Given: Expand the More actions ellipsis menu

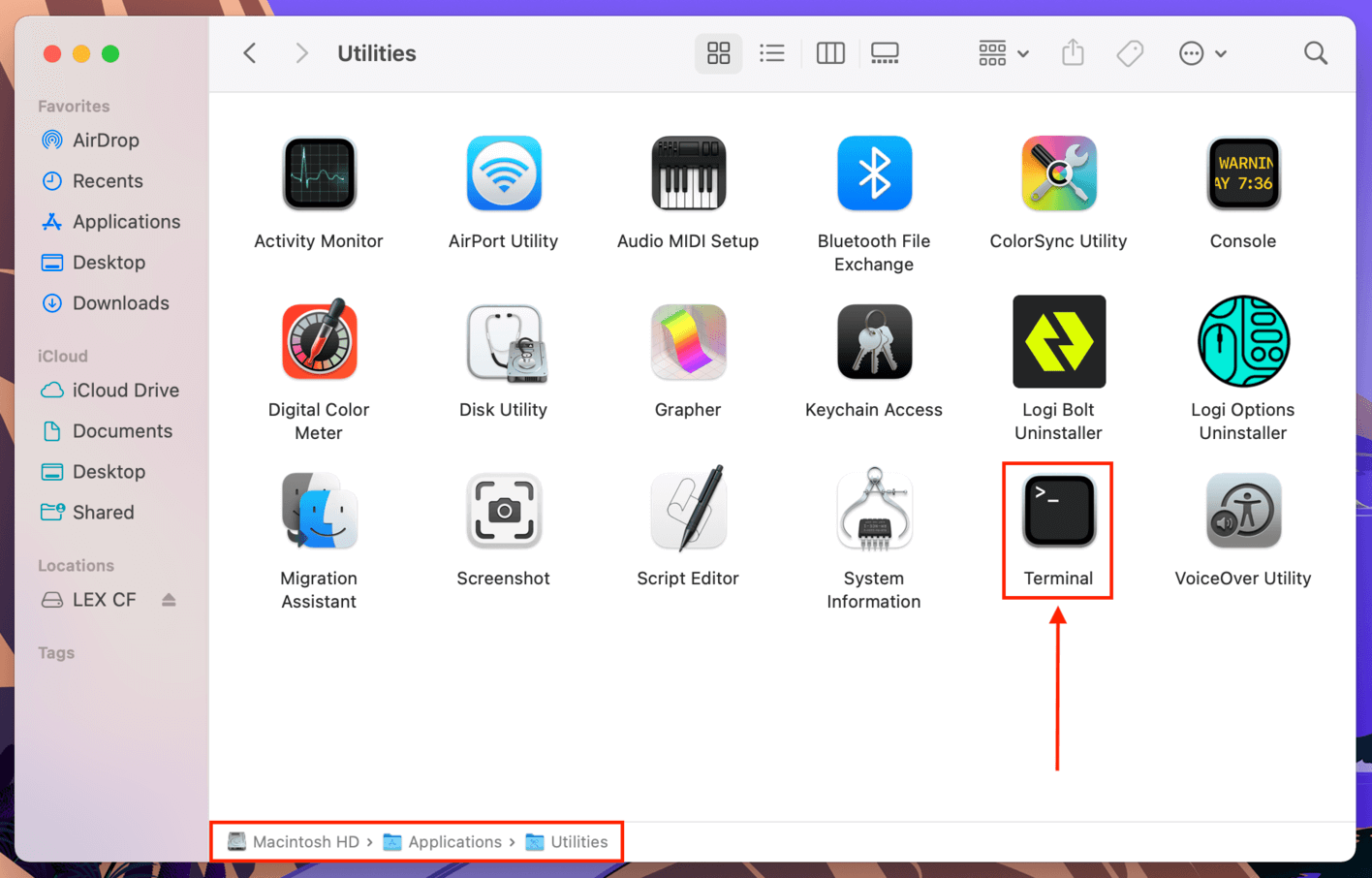Looking at the screenshot, I should [x=1201, y=53].
